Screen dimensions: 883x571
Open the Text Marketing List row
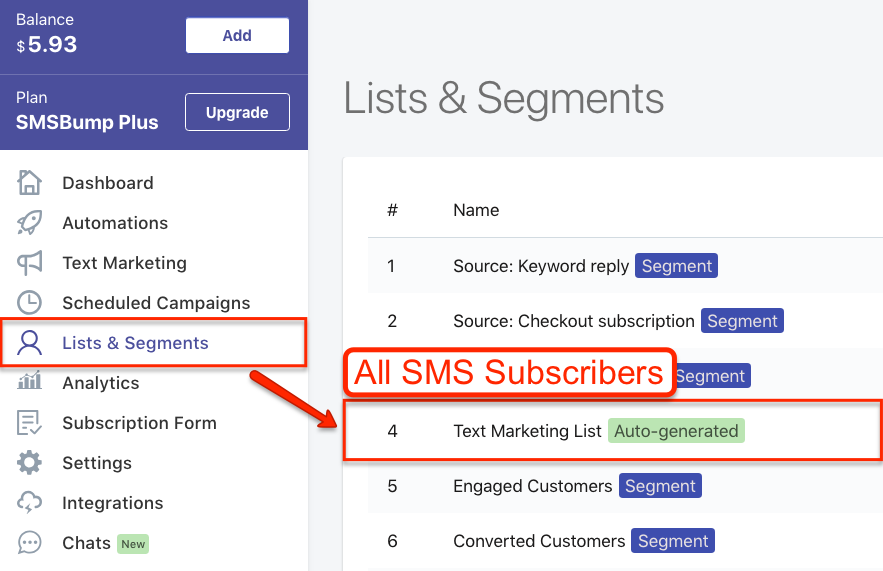(x=613, y=431)
